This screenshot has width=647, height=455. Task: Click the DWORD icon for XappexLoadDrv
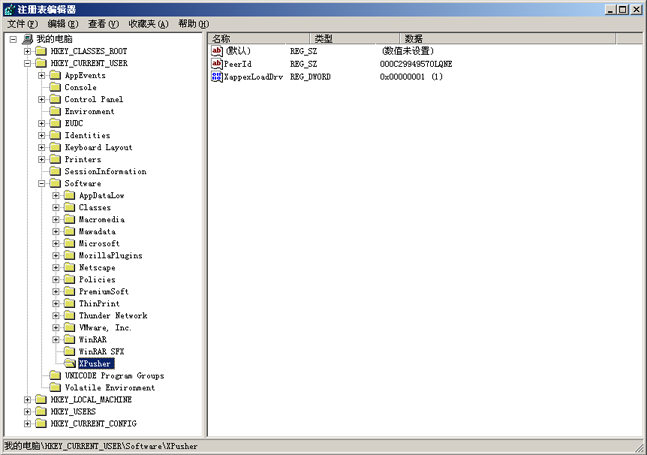[217, 76]
